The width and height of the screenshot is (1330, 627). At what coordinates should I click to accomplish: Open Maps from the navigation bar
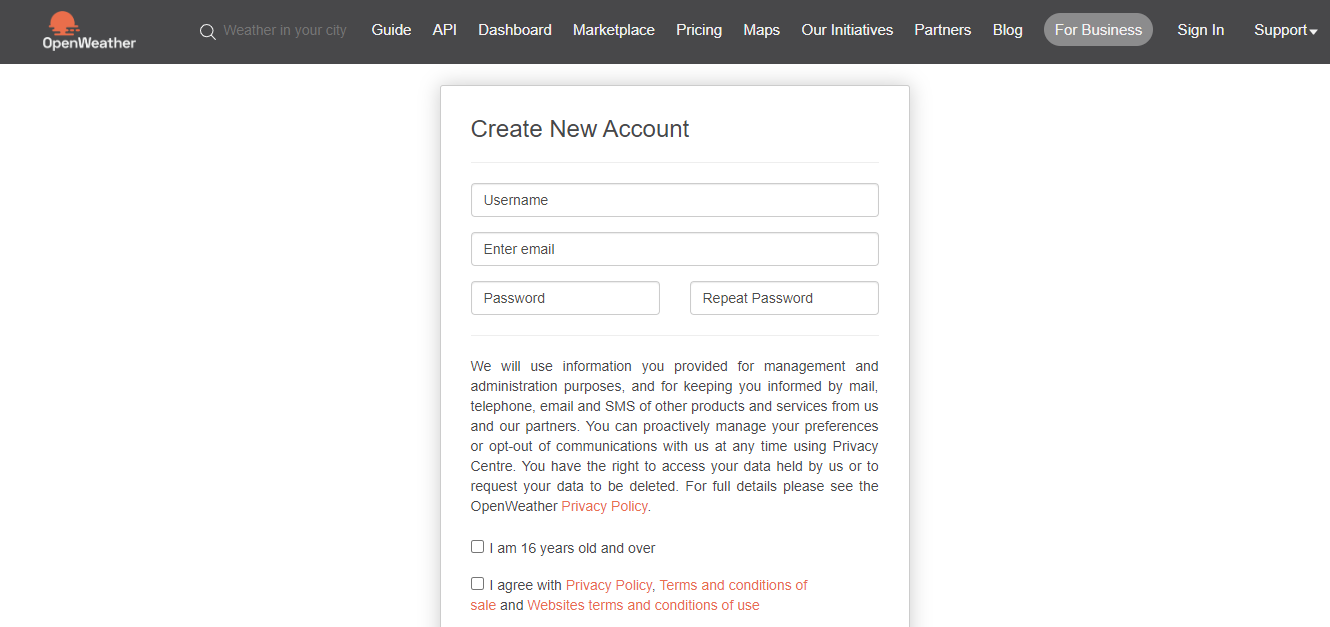pyautogui.click(x=762, y=30)
